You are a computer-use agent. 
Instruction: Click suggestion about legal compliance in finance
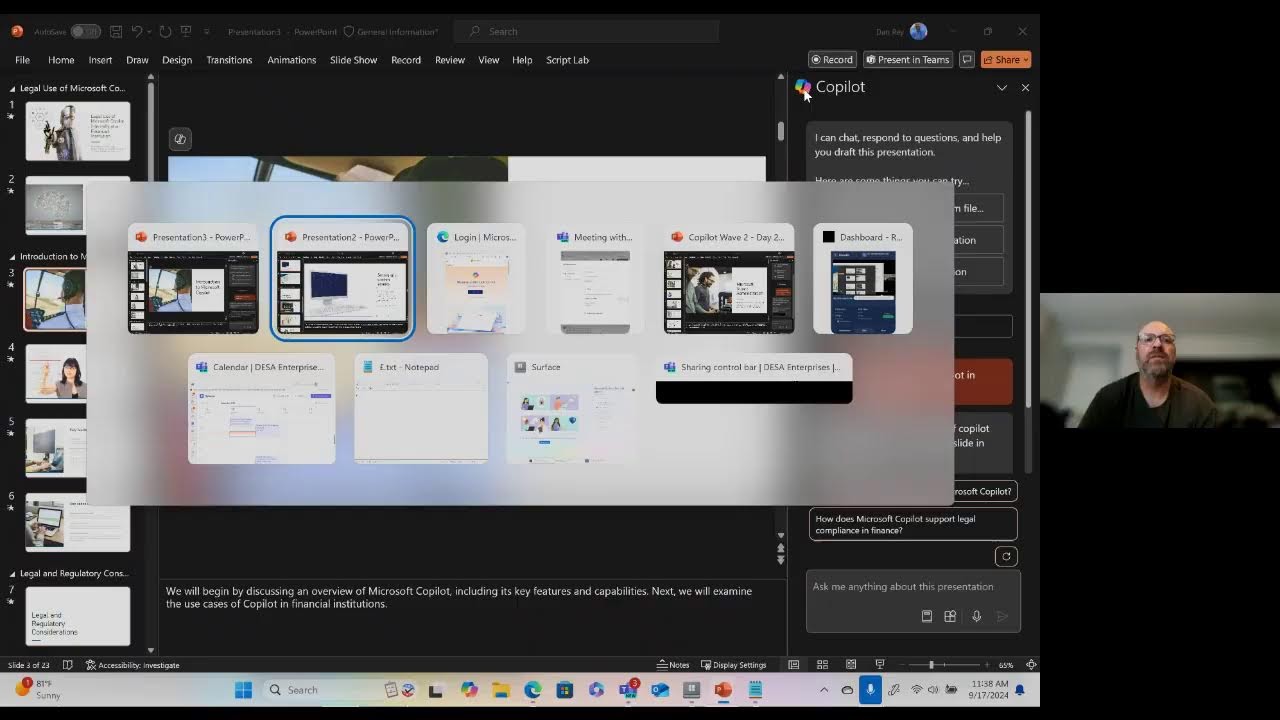(913, 524)
